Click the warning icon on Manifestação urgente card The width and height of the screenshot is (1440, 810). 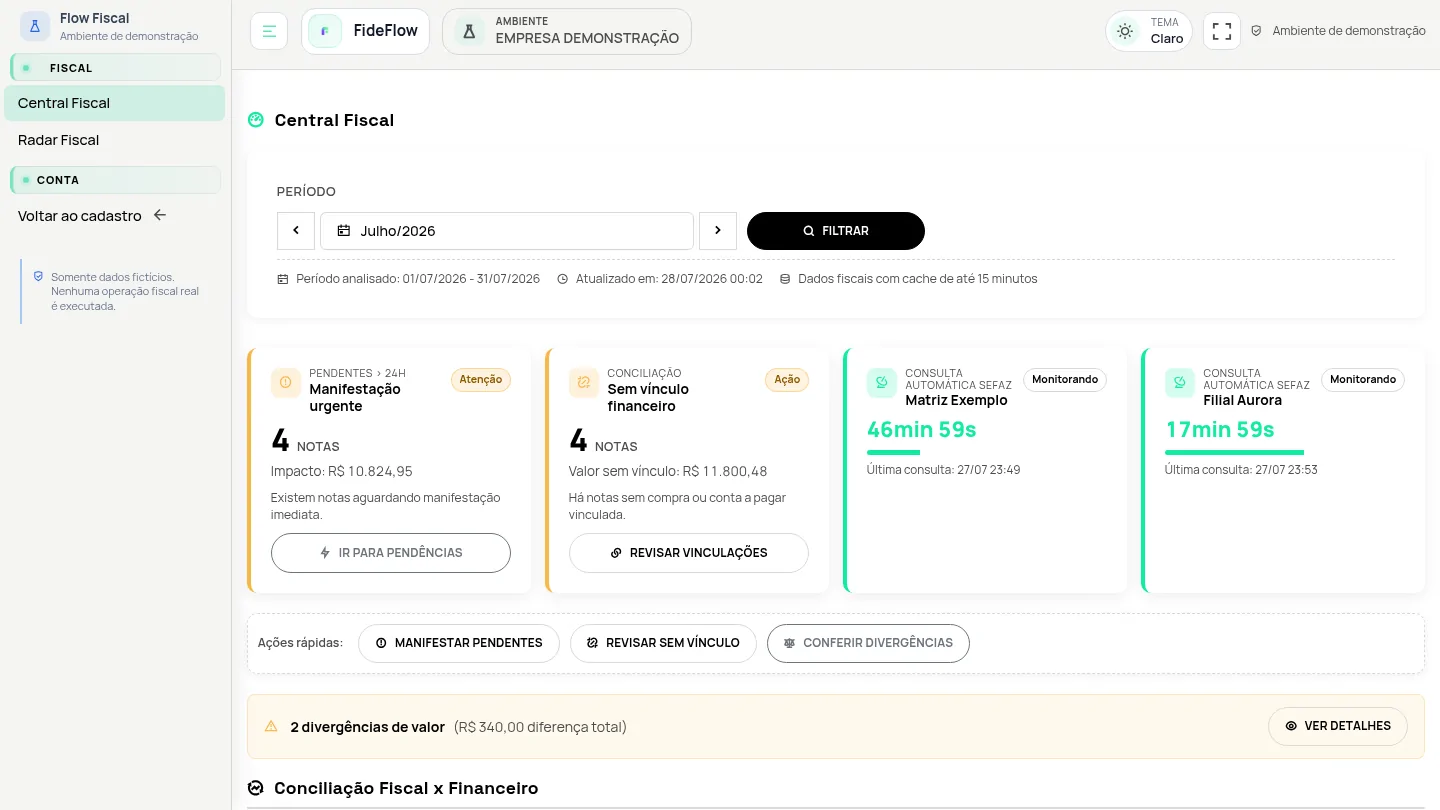click(286, 383)
